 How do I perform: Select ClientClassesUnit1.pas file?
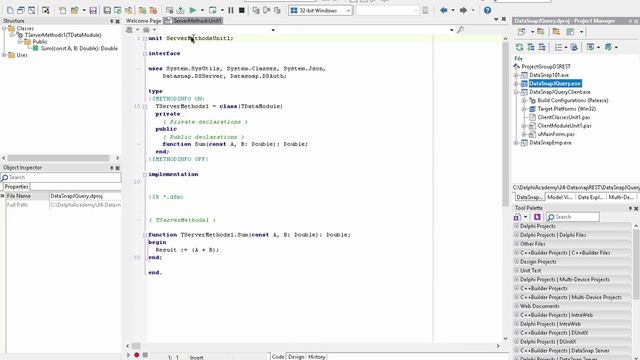tap(564, 118)
